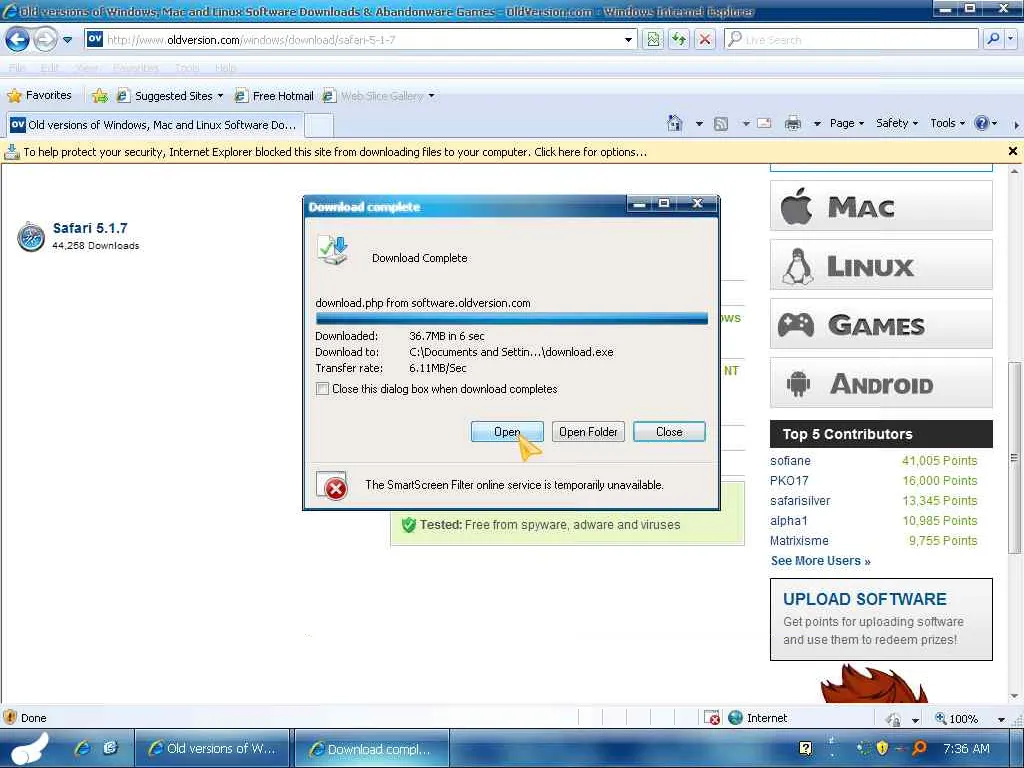Open the Safety menu
The image size is (1024, 768).
897,123
